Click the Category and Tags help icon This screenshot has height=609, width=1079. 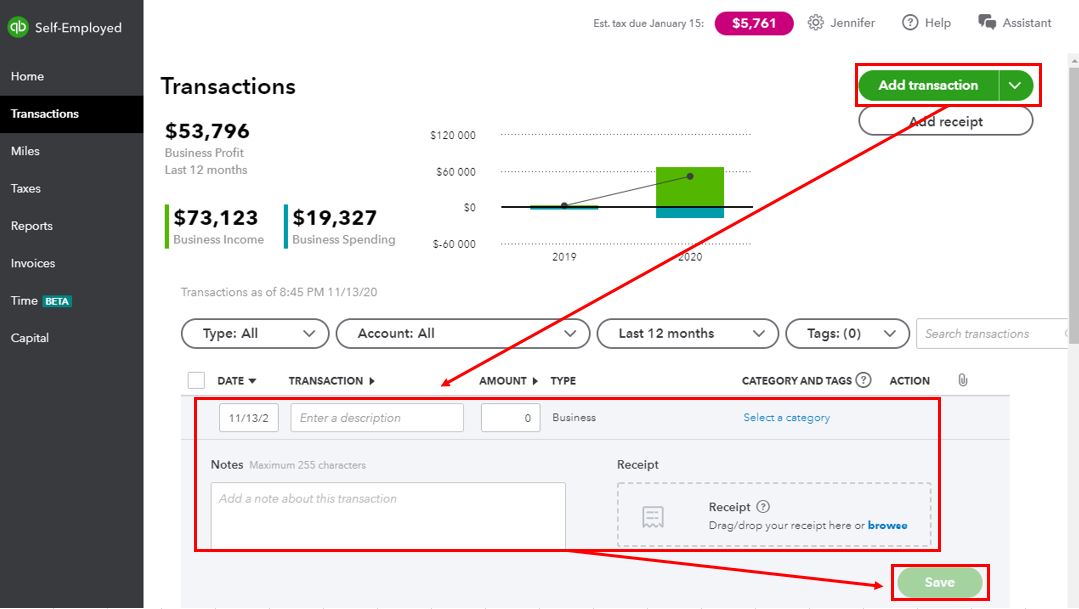(x=863, y=380)
